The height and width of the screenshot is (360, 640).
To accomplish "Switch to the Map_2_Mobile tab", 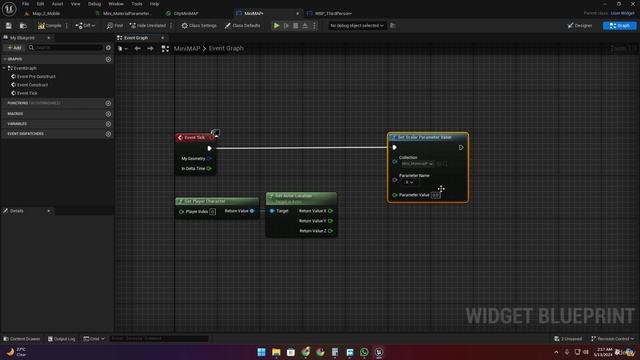I will pyautogui.click(x=46, y=13).
